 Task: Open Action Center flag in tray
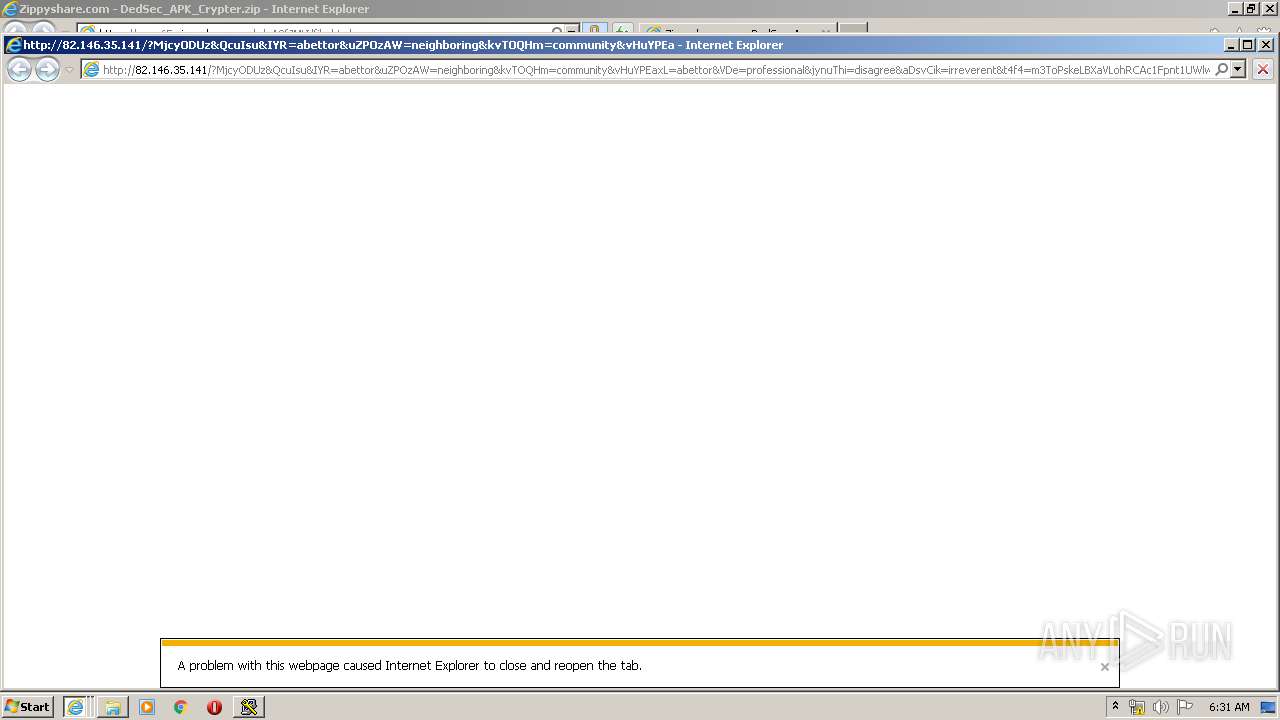(x=1185, y=707)
